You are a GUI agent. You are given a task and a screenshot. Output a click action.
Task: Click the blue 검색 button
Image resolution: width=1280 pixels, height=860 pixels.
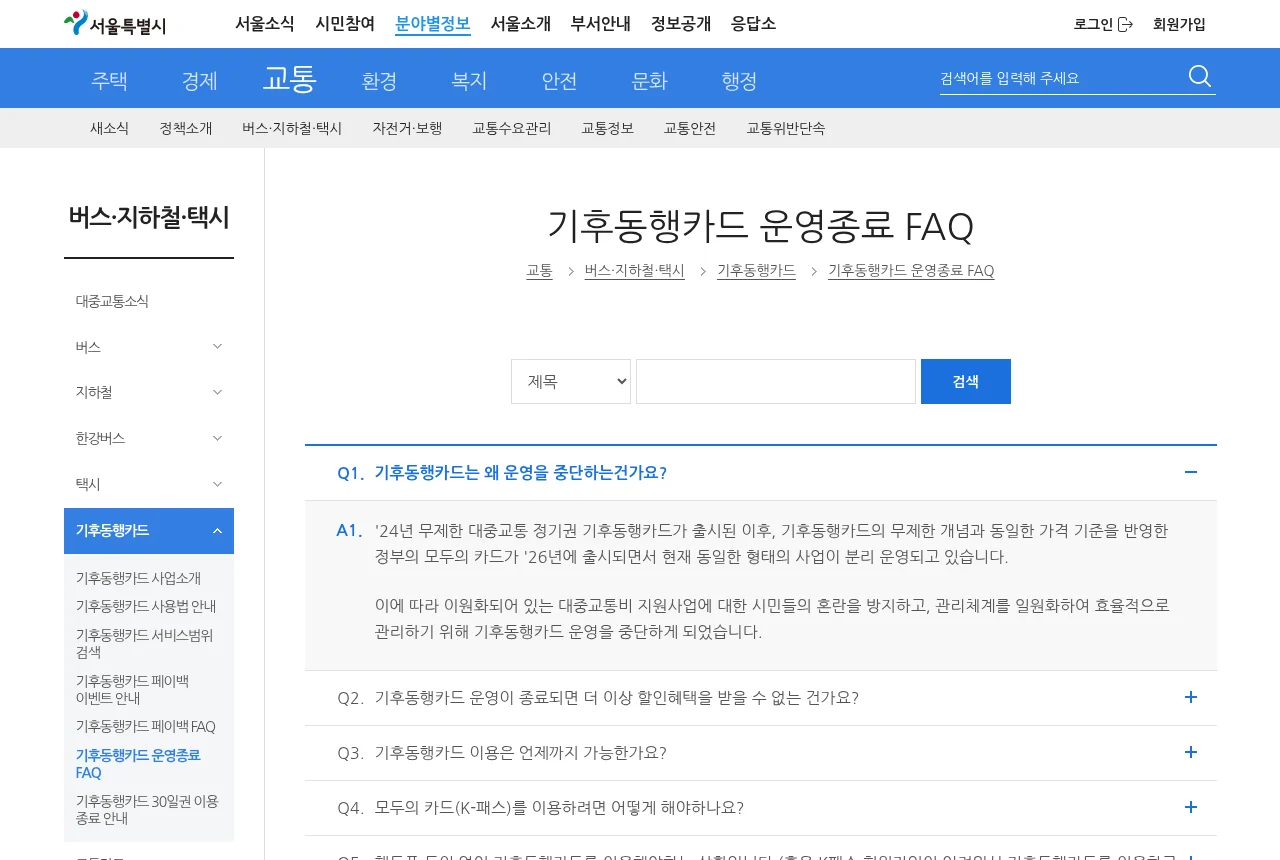point(966,381)
